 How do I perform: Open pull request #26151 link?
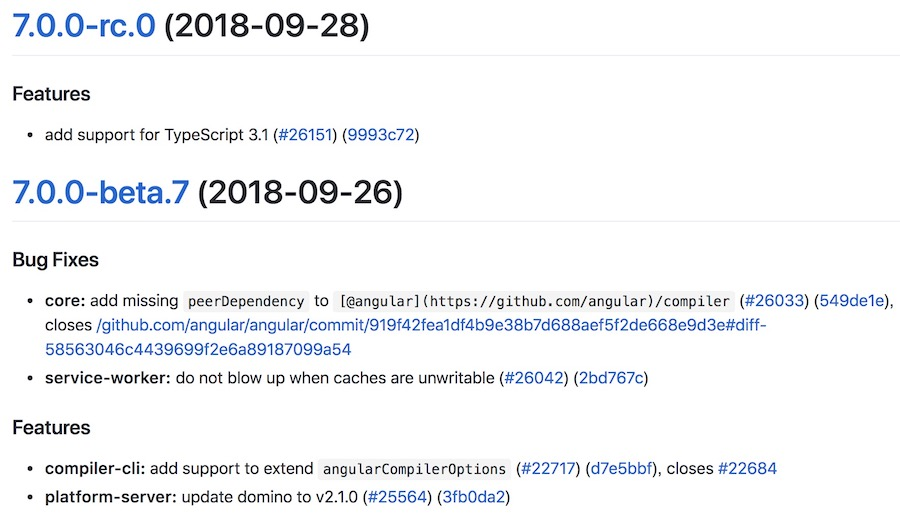click(x=305, y=135)
